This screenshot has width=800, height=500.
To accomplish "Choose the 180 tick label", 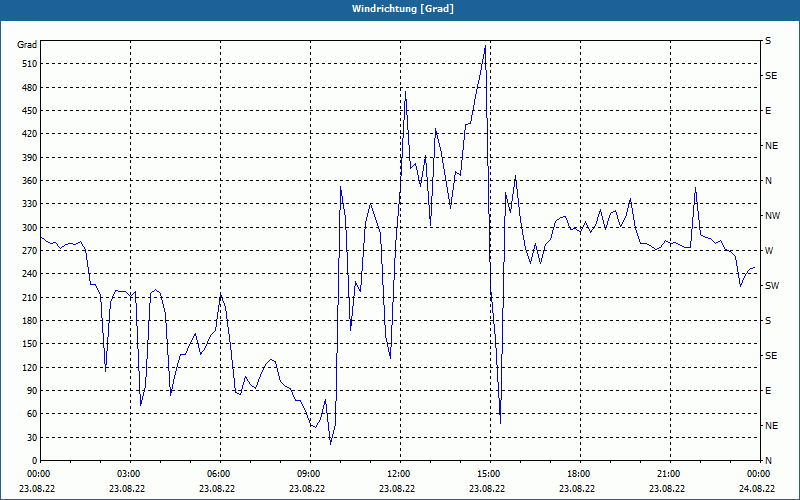I will coord(31,321).
